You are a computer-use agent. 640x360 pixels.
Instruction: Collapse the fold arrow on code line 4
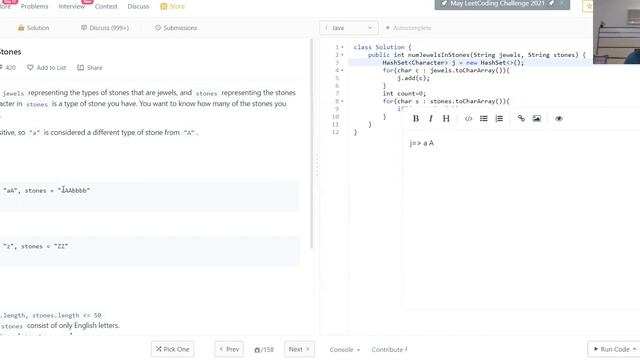(x=342, y=70)
